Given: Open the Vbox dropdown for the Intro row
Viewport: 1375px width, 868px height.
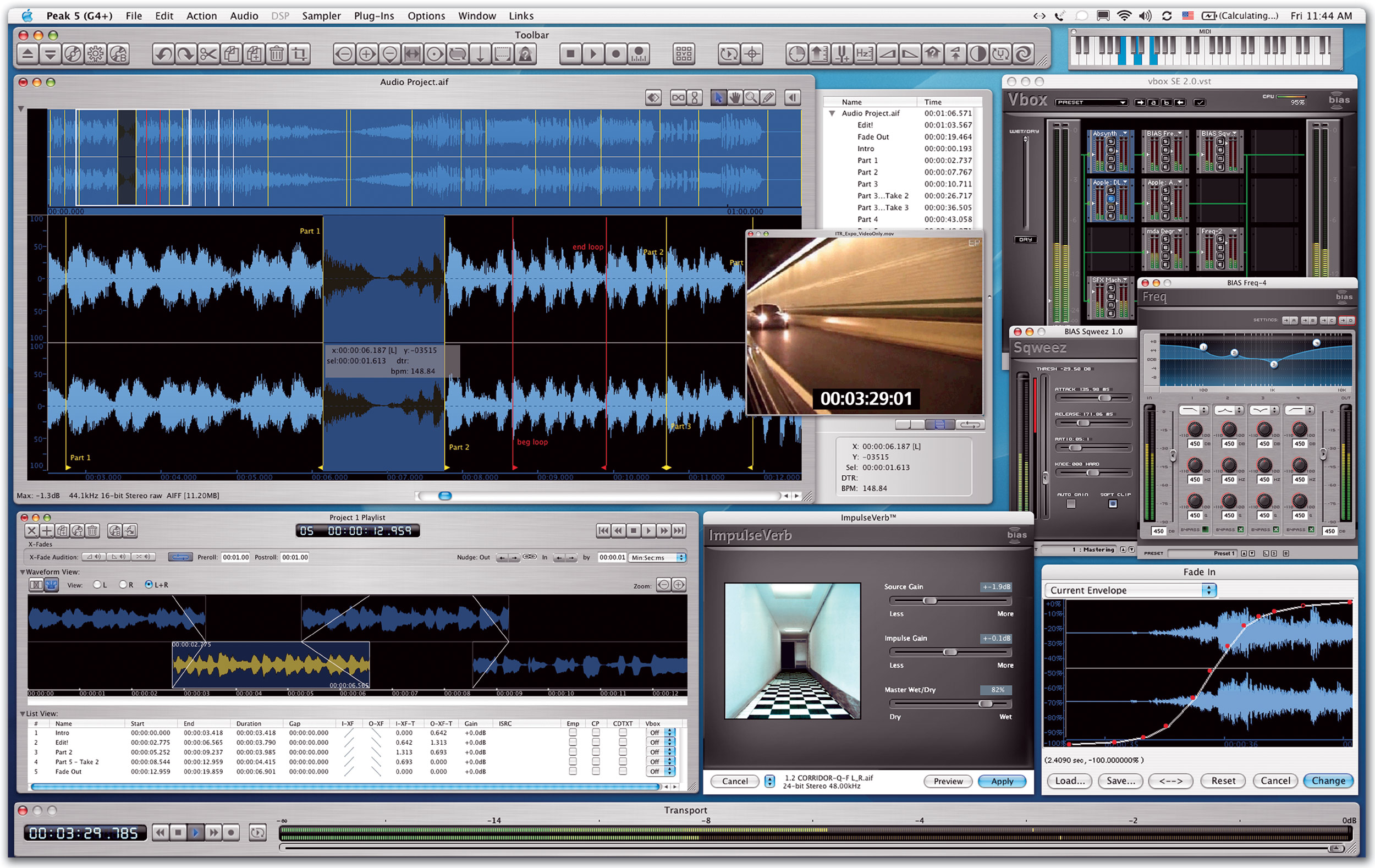Looking at the screenshot, I should tap(661, 733).
